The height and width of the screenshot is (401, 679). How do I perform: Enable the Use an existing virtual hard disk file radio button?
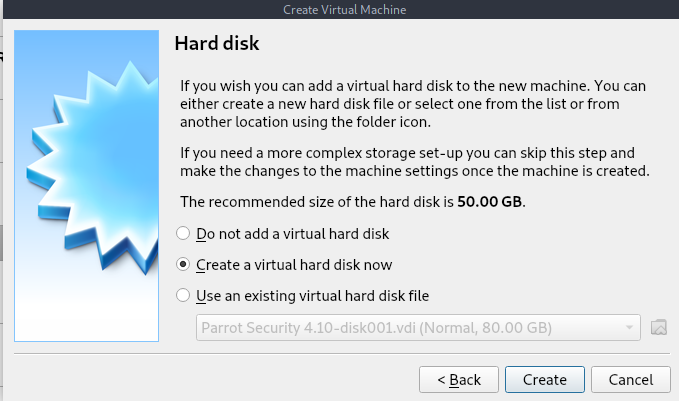click(183, 295)
